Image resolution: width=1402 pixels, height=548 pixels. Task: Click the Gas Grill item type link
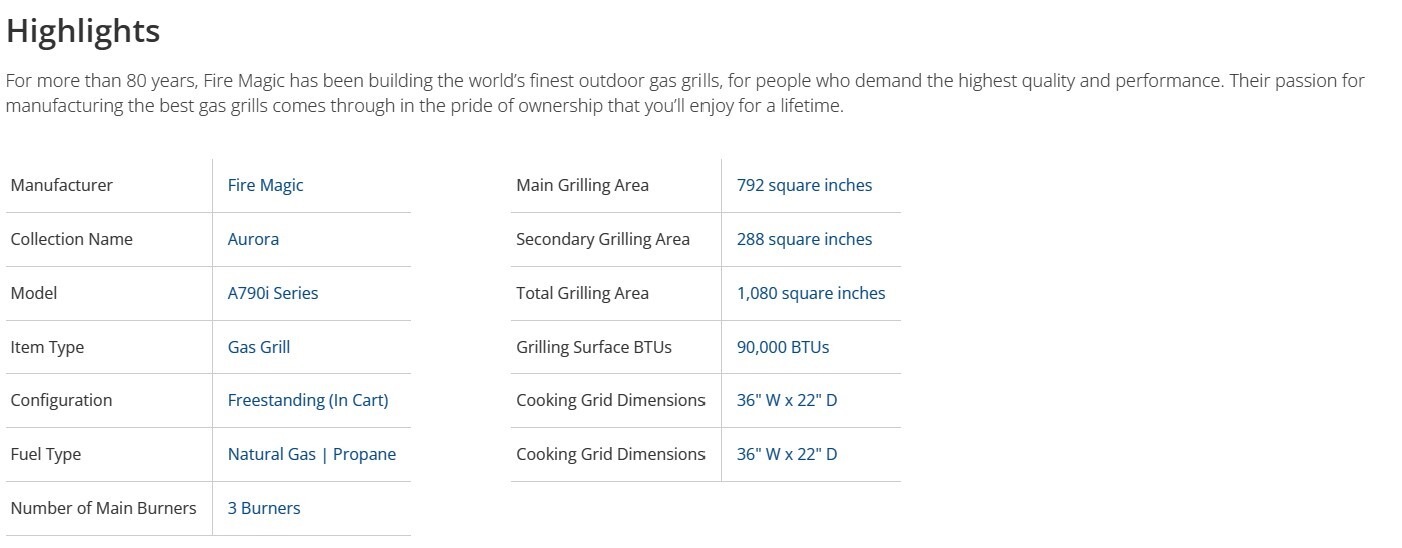coord(259,347)
